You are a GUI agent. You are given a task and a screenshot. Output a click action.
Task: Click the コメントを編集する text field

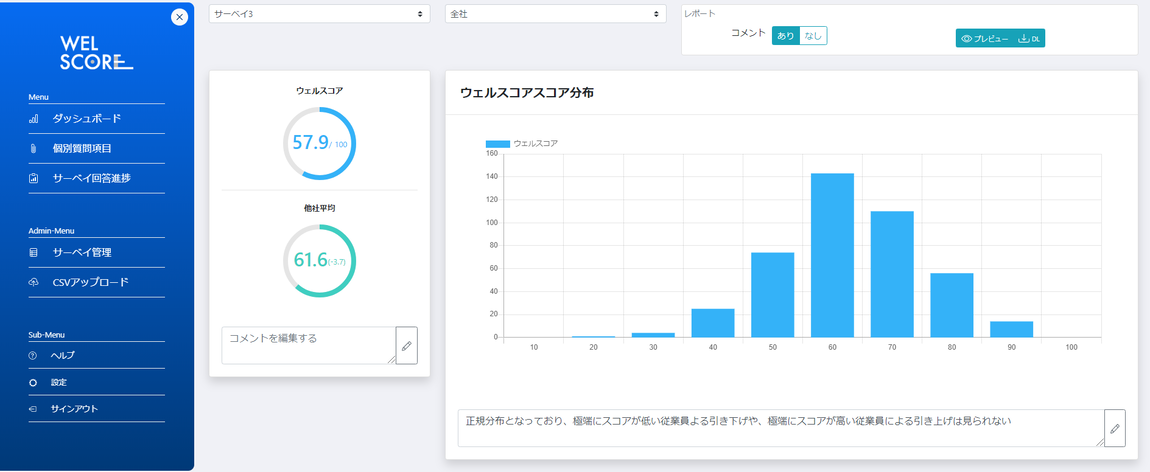pos(308,345)
